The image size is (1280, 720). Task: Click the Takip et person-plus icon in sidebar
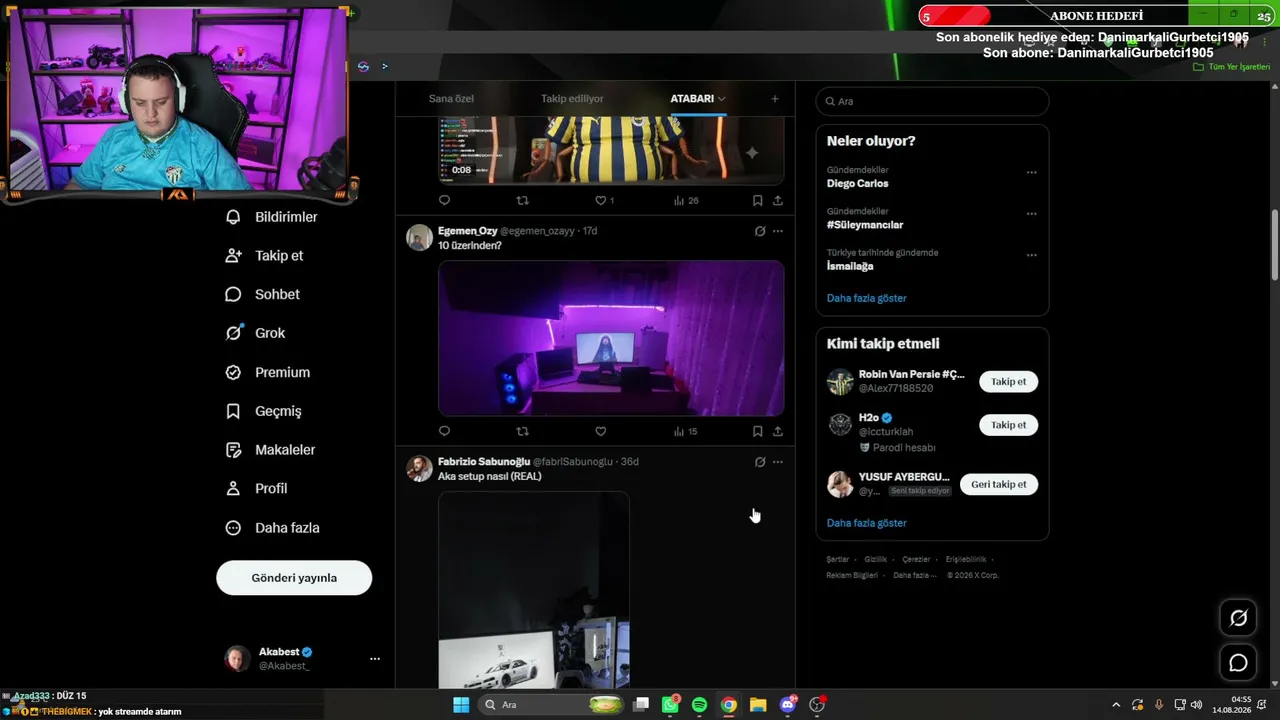(x=233, y=256)
